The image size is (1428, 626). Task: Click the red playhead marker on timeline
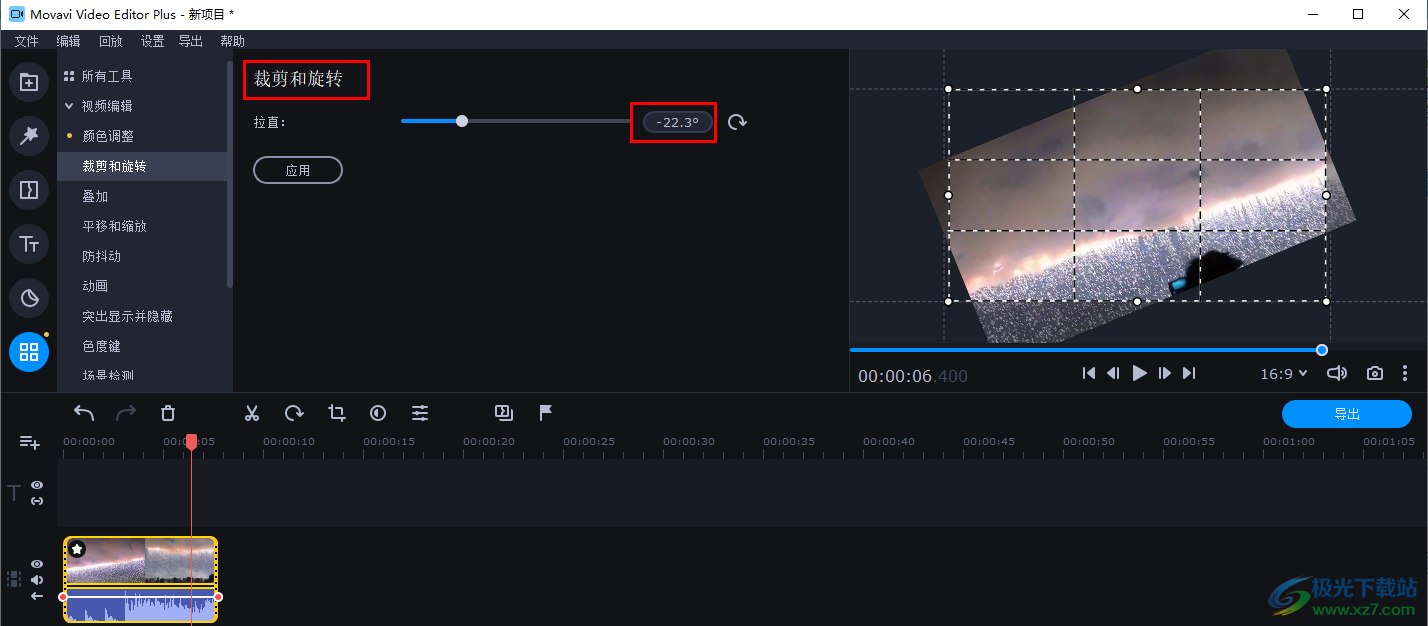[191, 441]
